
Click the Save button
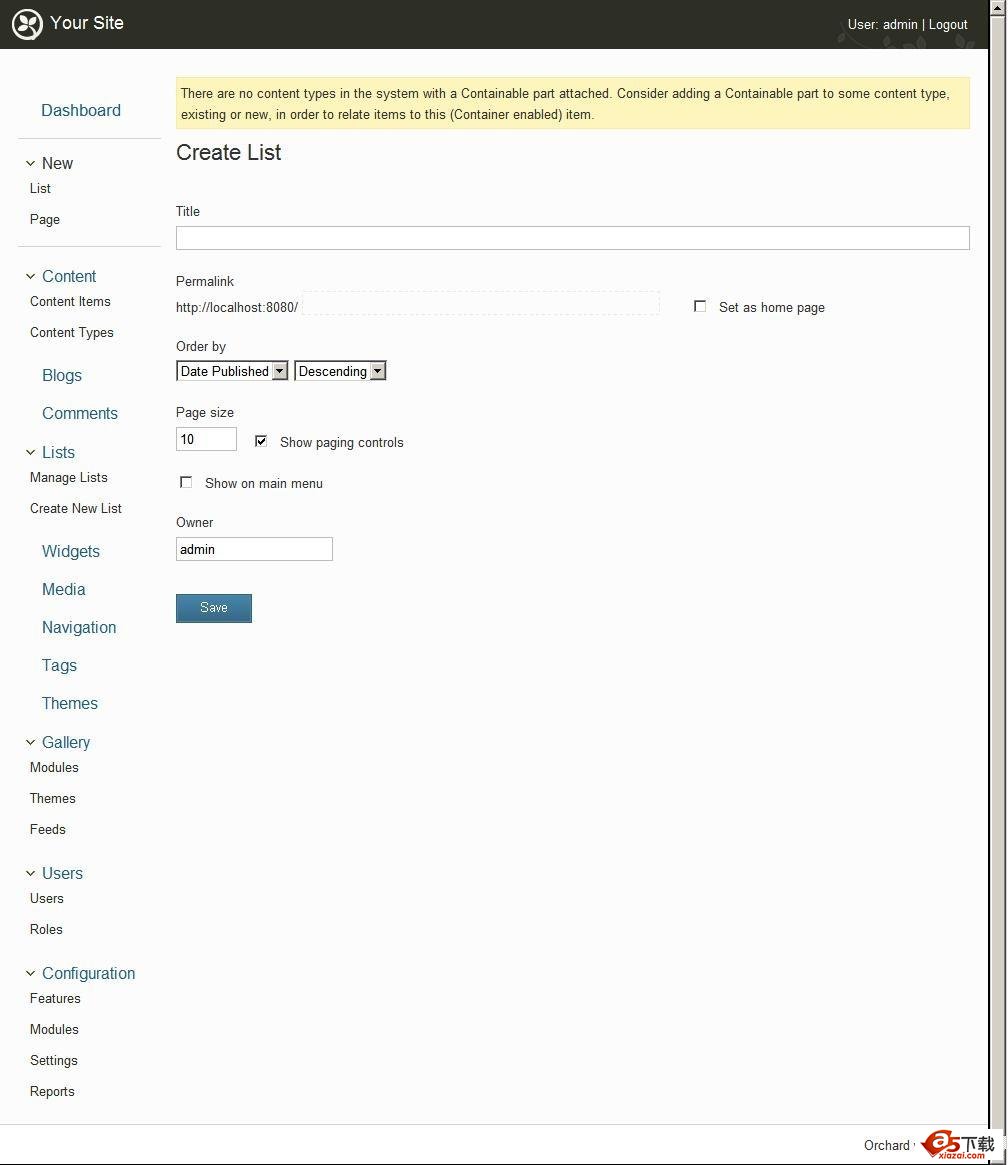tap(214, 609)
